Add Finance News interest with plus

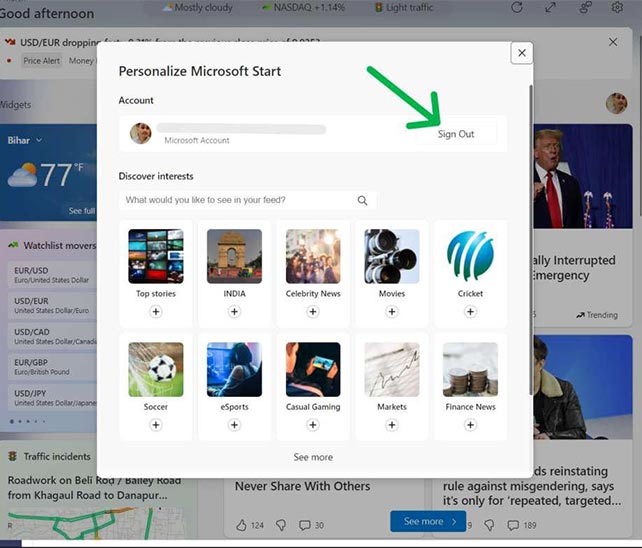[x=470, y=425]
